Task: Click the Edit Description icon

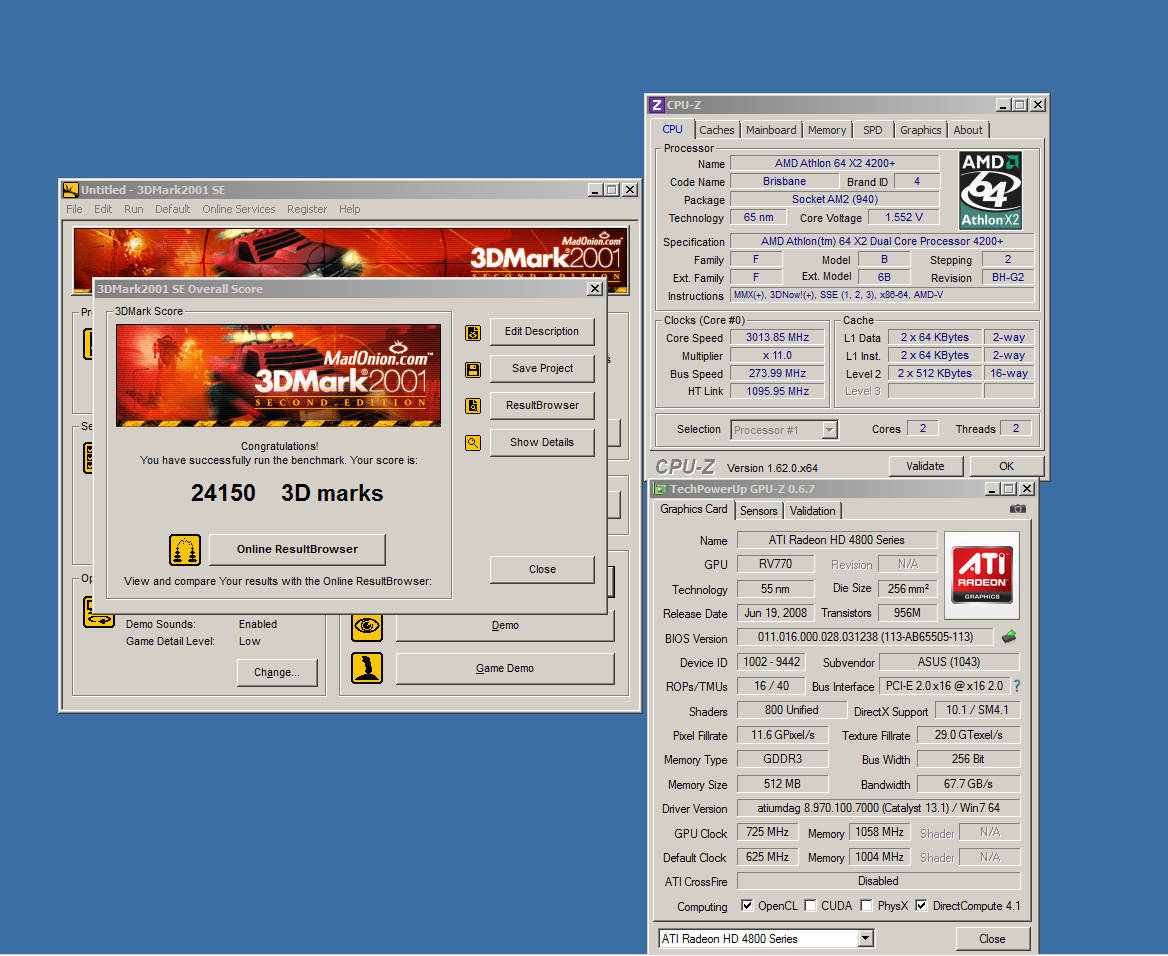Action: click(473, 332)
